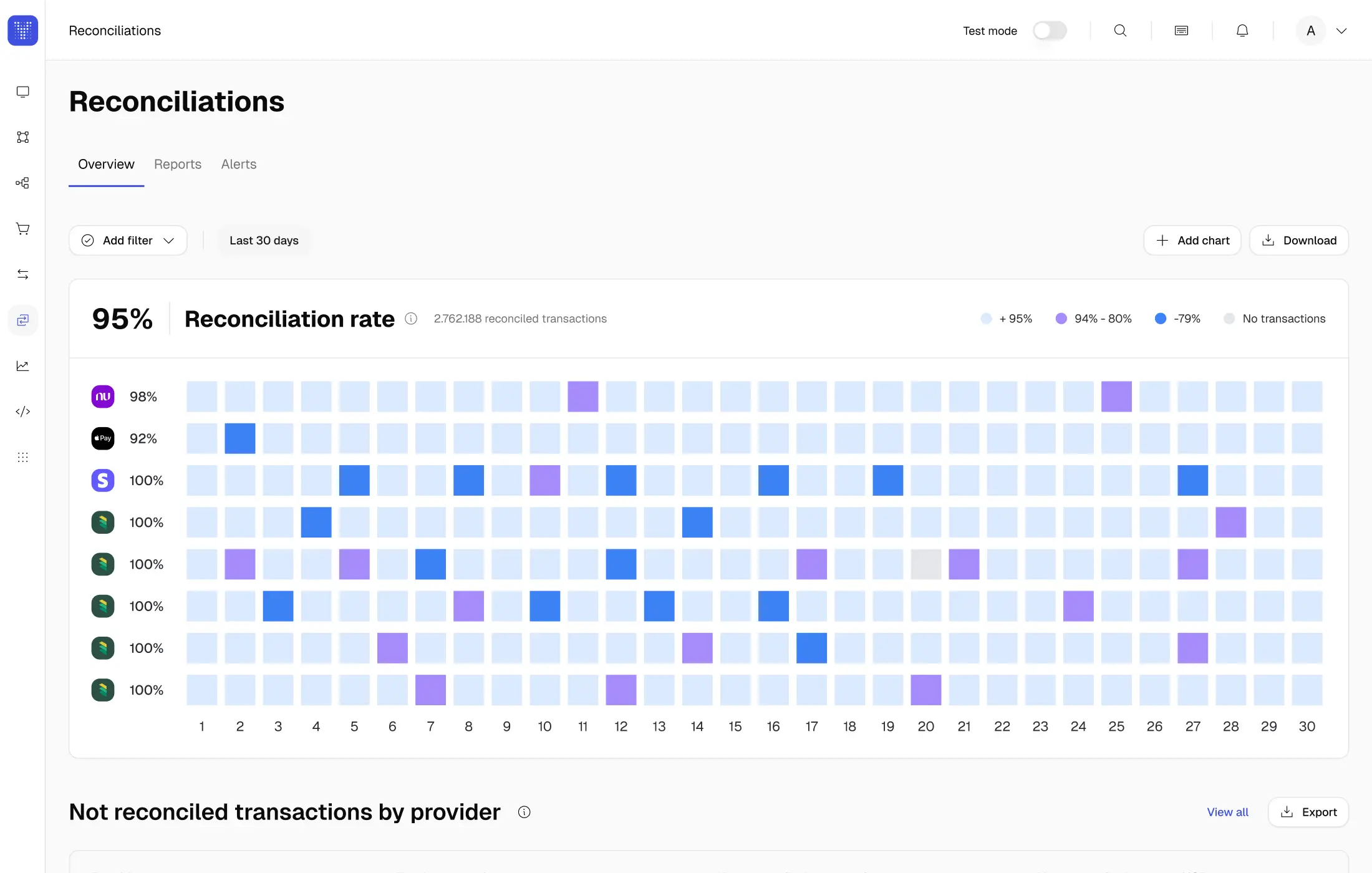This screenshot has width=1372, height=873.
Task: Switch to the Reports tab
Action: [178, 164]
